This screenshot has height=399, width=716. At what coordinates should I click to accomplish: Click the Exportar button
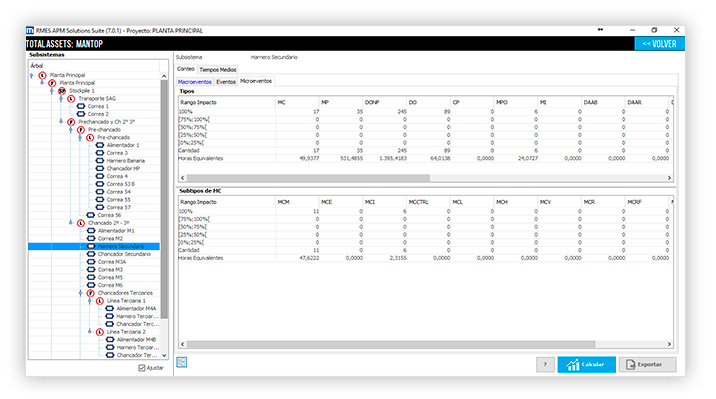[647, 364]
